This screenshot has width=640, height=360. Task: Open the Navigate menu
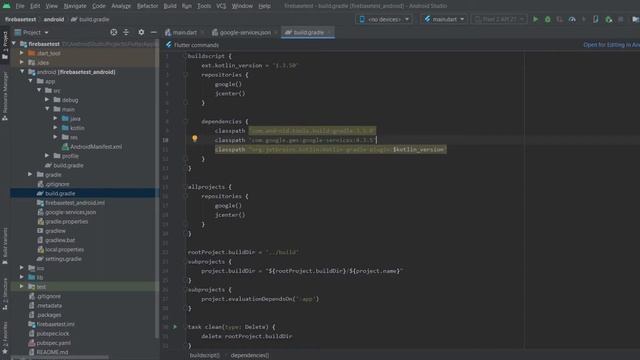pos(75,6)
